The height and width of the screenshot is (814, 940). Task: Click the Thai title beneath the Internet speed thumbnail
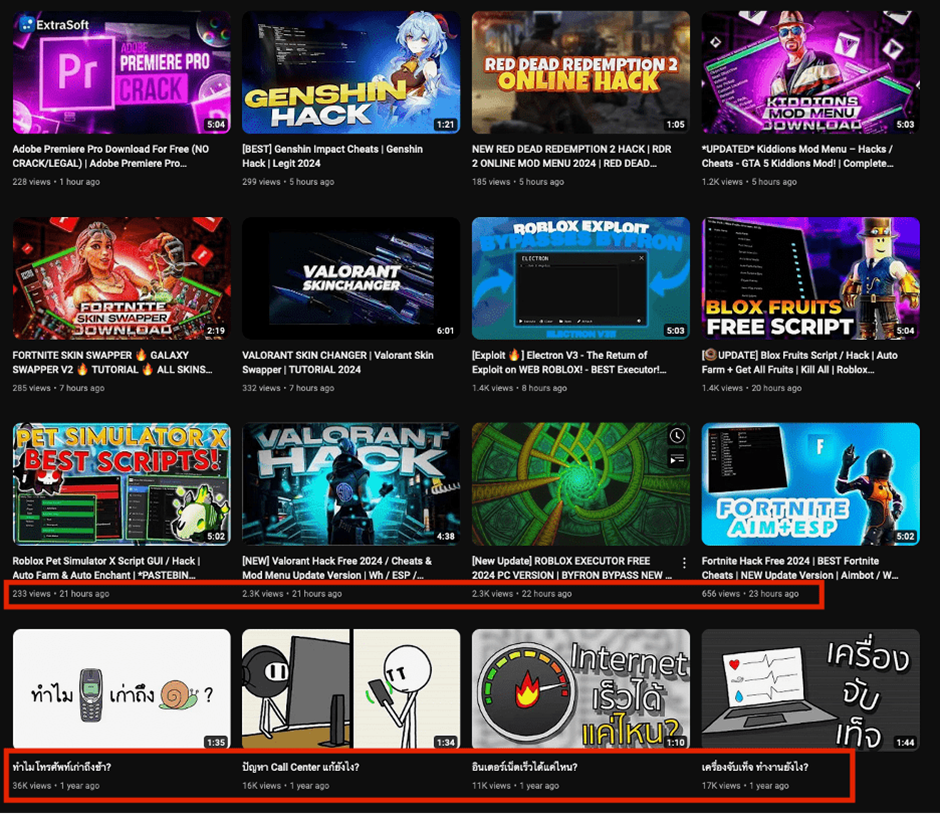[525, 767]
